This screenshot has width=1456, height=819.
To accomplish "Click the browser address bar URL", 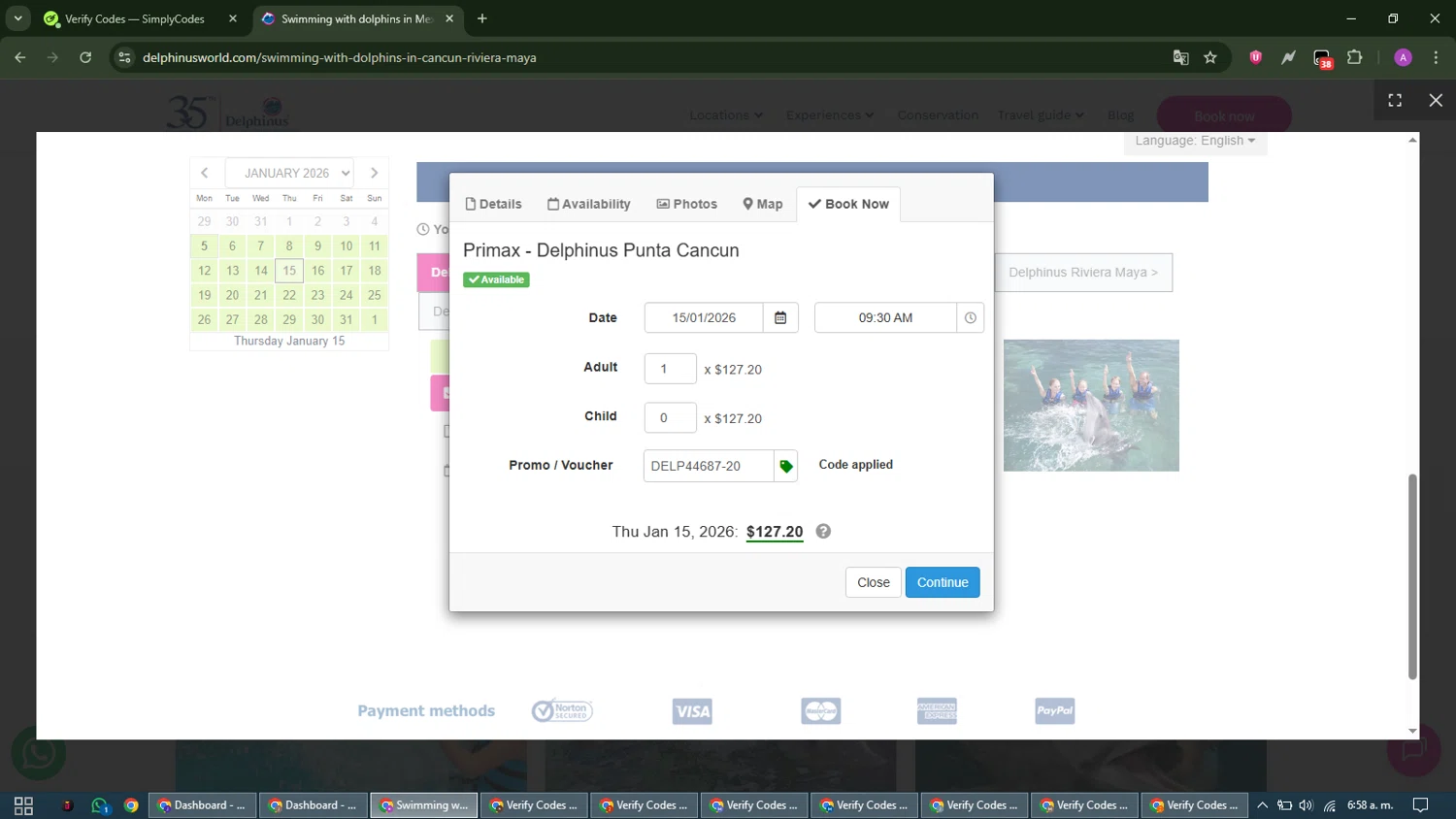I will point(340,57).
